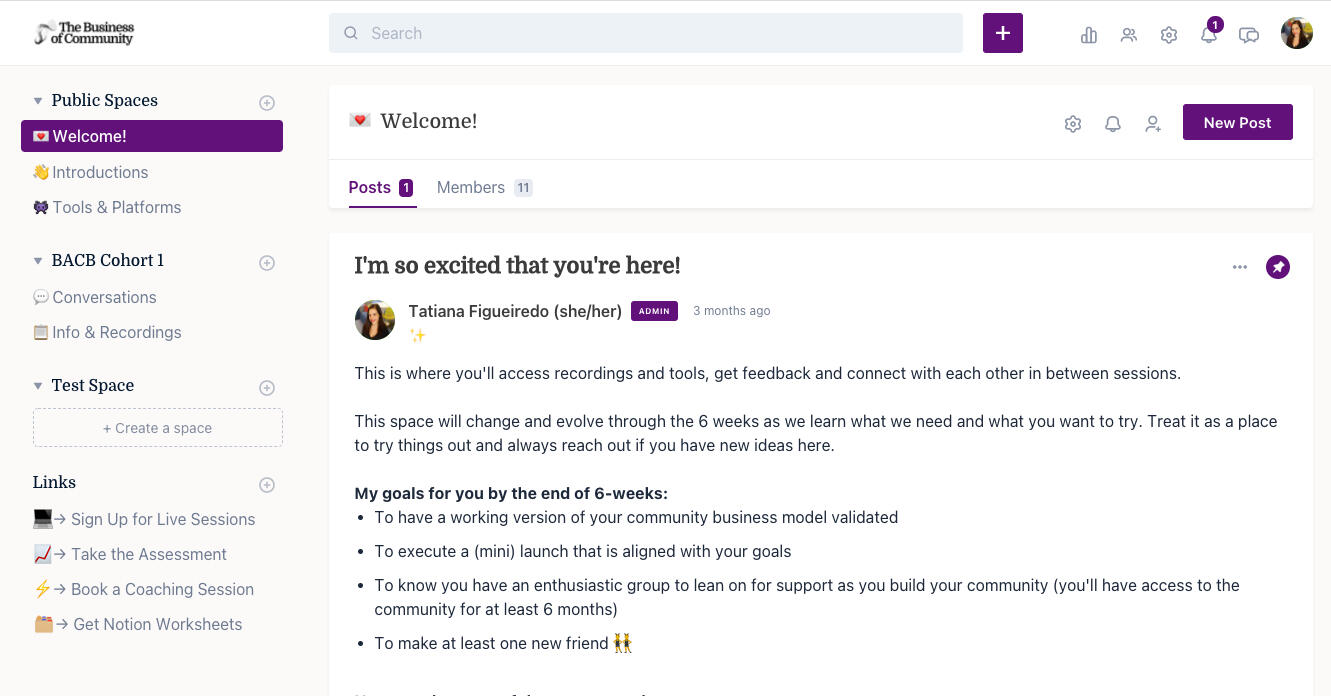This screenshot has width=1331, height=696.
Task: Open notifications bell with badge
Action: click(x=1209, y=35)
